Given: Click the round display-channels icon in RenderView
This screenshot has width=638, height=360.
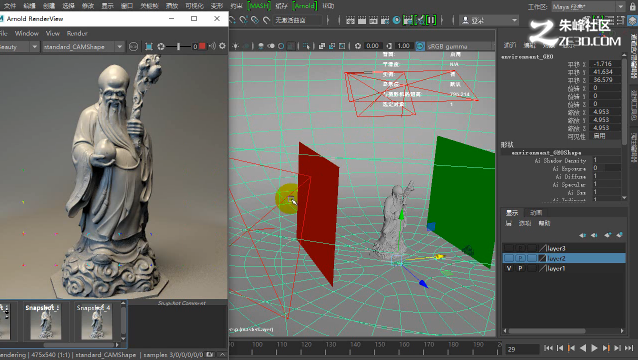Looking at the screenshot, I should (x=133, y=47).
